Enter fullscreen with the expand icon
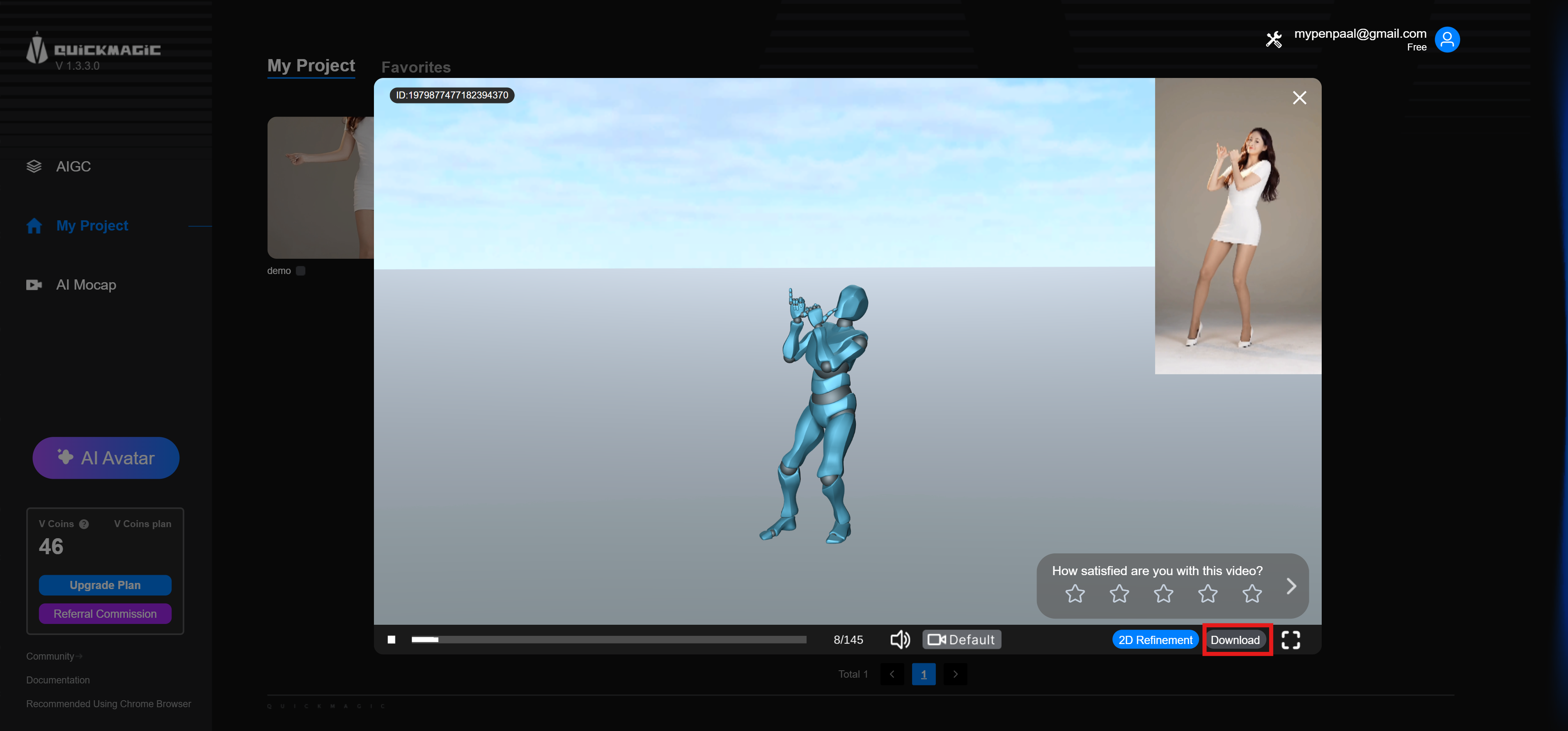Screen dimensions: 1568x731 1291,640
